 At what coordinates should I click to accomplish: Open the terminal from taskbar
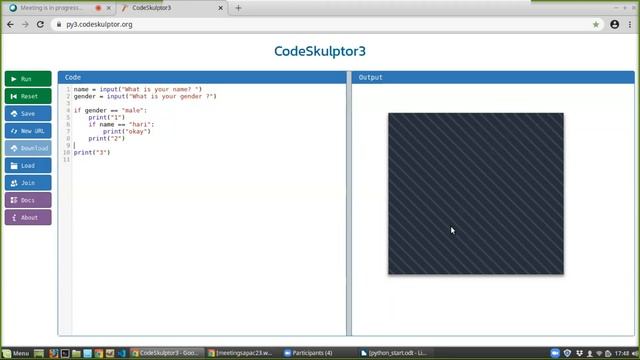[x=65, y=353]
